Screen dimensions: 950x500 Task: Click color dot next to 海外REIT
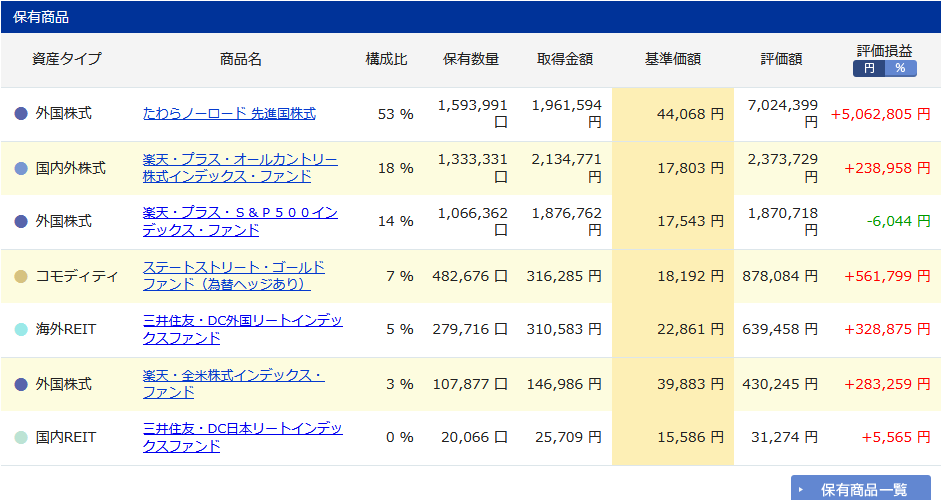point(21,330)
